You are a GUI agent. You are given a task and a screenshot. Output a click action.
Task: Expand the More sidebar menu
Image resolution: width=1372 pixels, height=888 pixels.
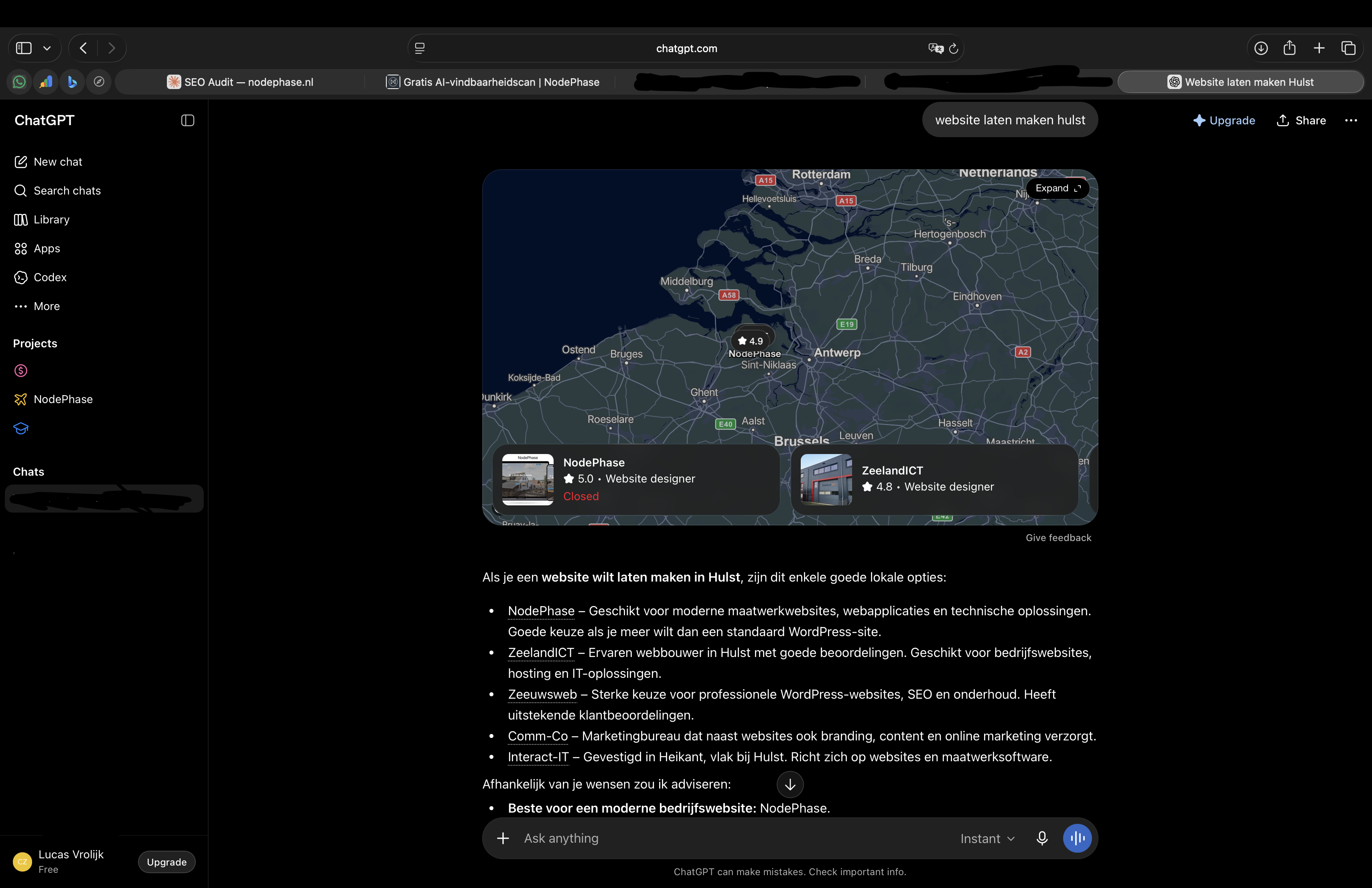coord(37,306)
